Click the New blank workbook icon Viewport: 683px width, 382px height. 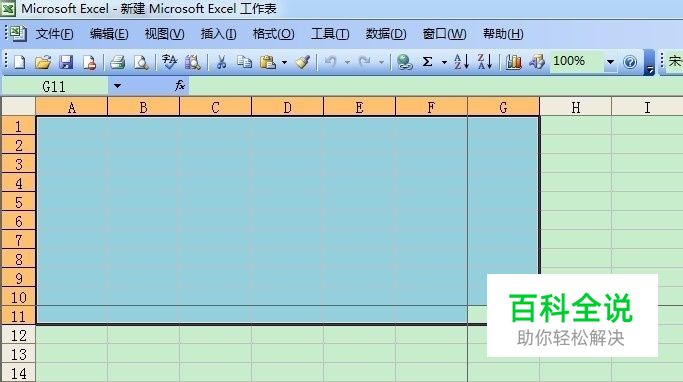[20, 62]
